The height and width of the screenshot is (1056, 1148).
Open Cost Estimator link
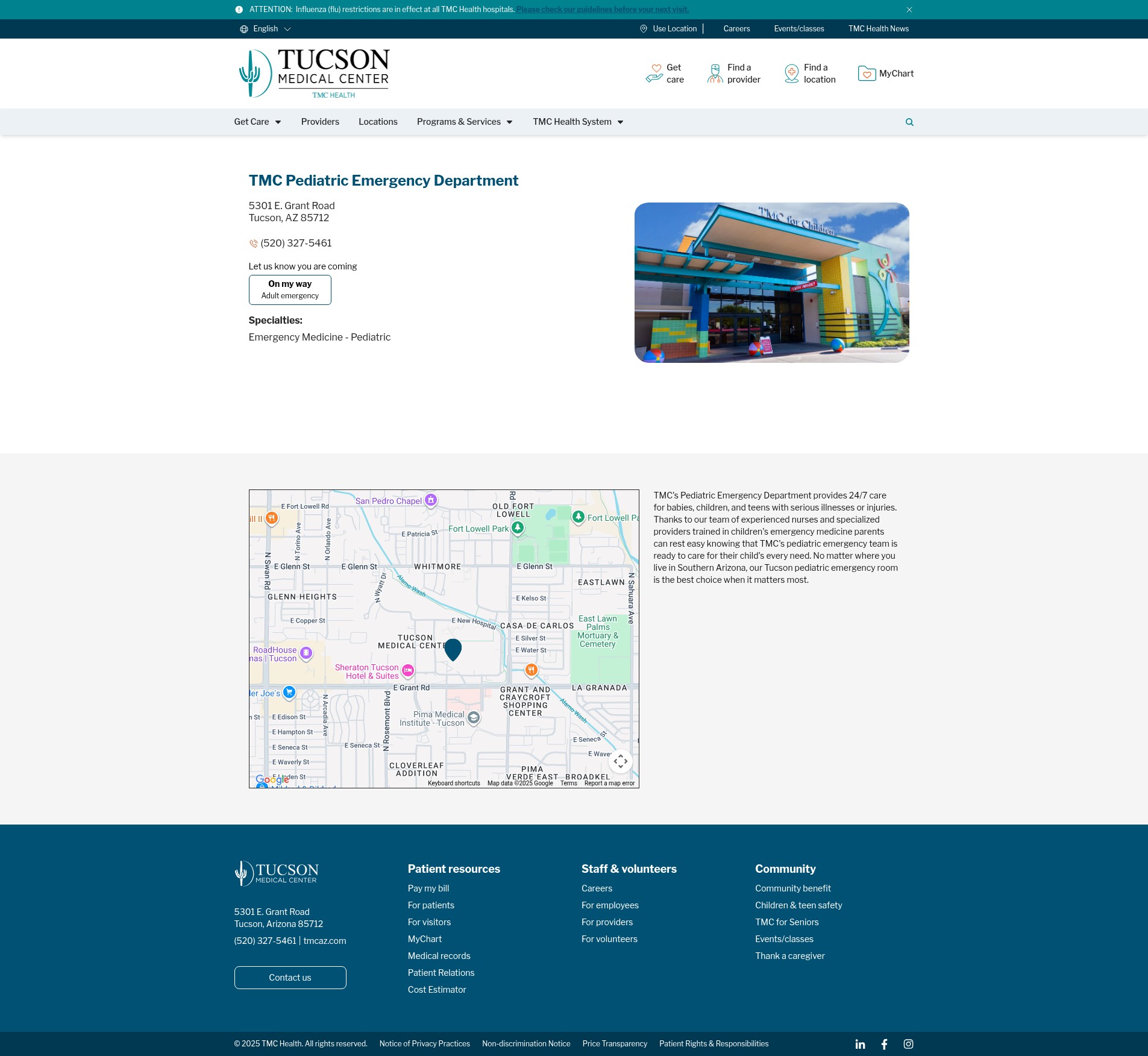437,990
